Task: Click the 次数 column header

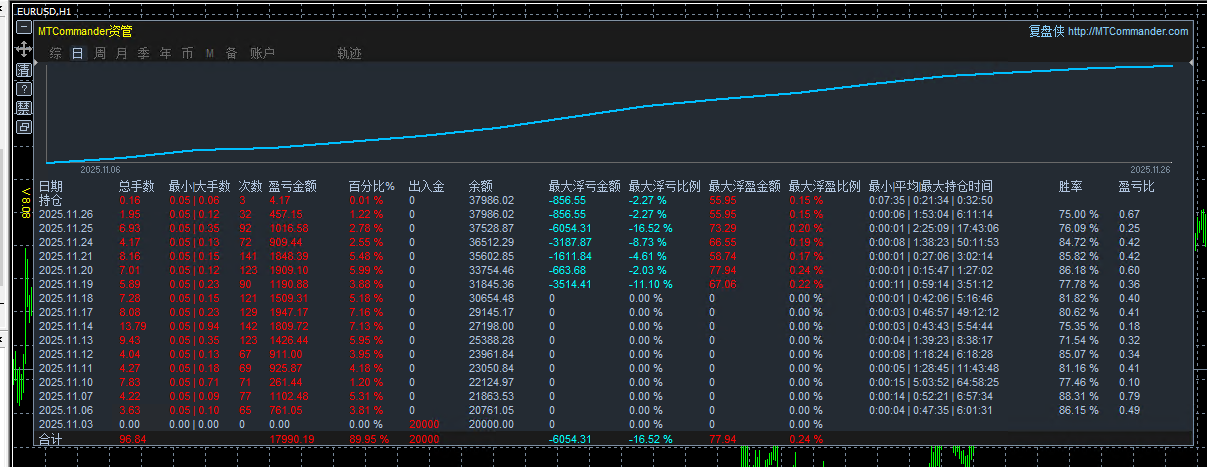Action: click(x=251, y=186)
